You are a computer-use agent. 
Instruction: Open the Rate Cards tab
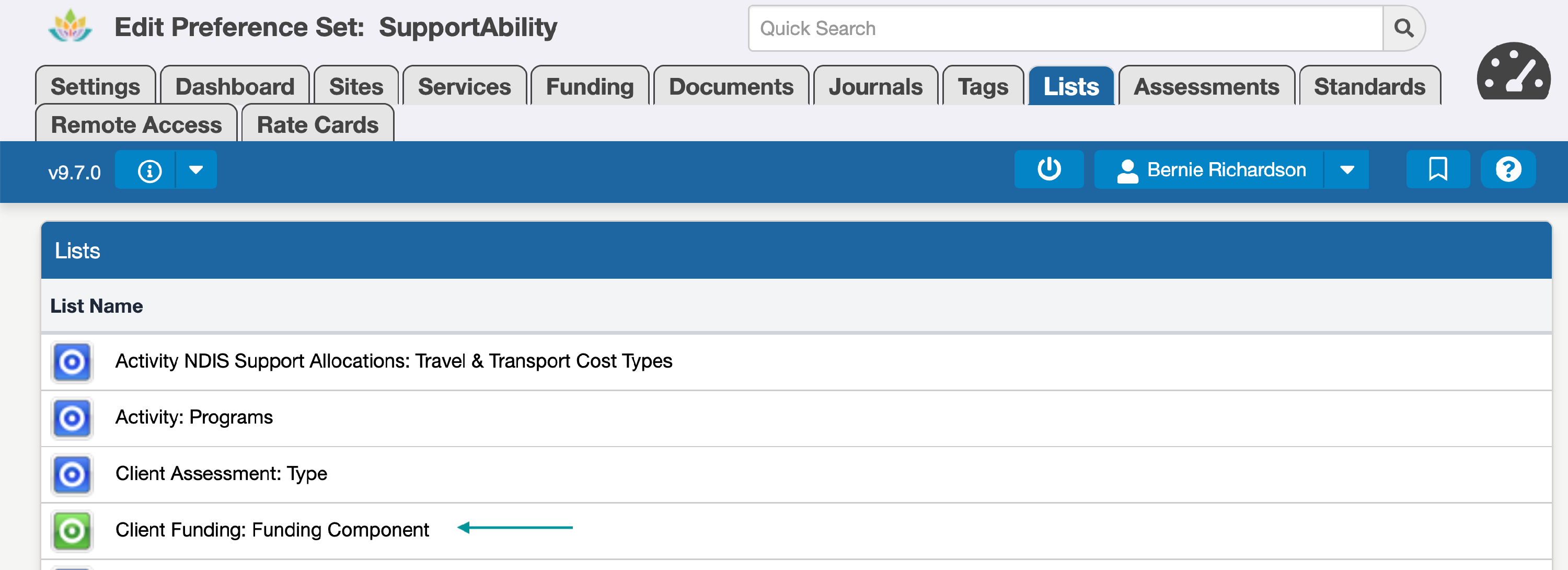(317, 125)
